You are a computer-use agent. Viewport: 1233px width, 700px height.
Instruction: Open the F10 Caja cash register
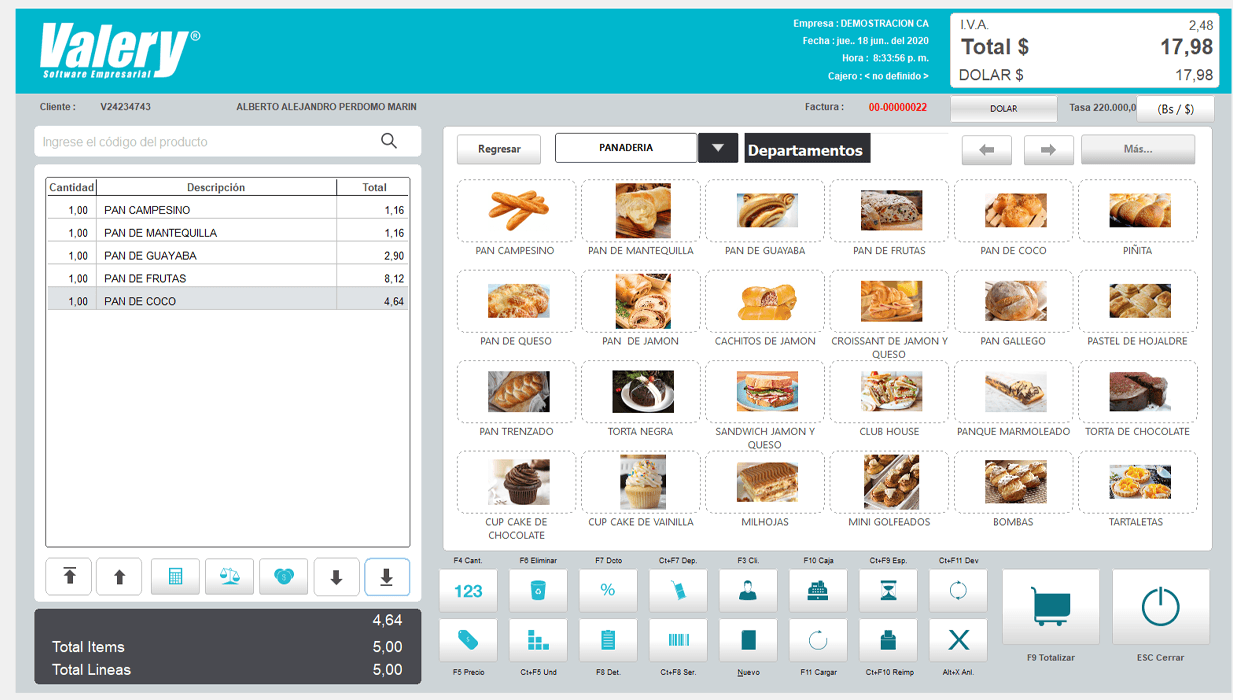pyautogui.click(x=818, y=591)
